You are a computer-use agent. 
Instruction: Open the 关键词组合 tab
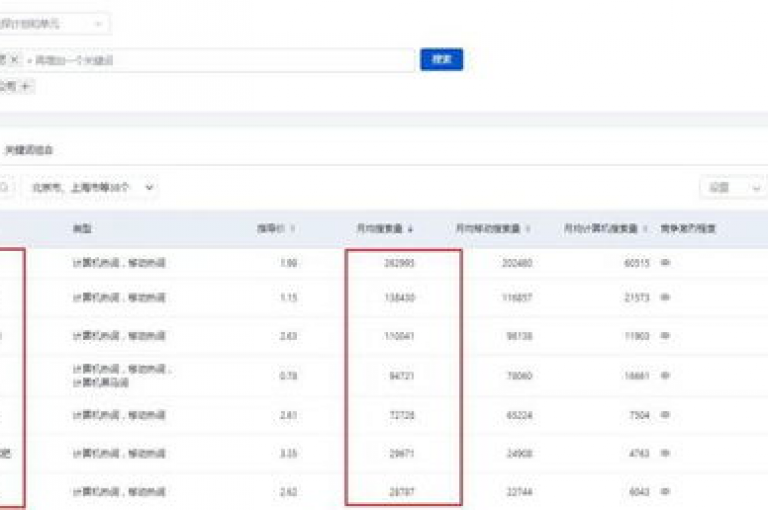tap(28, 150)
